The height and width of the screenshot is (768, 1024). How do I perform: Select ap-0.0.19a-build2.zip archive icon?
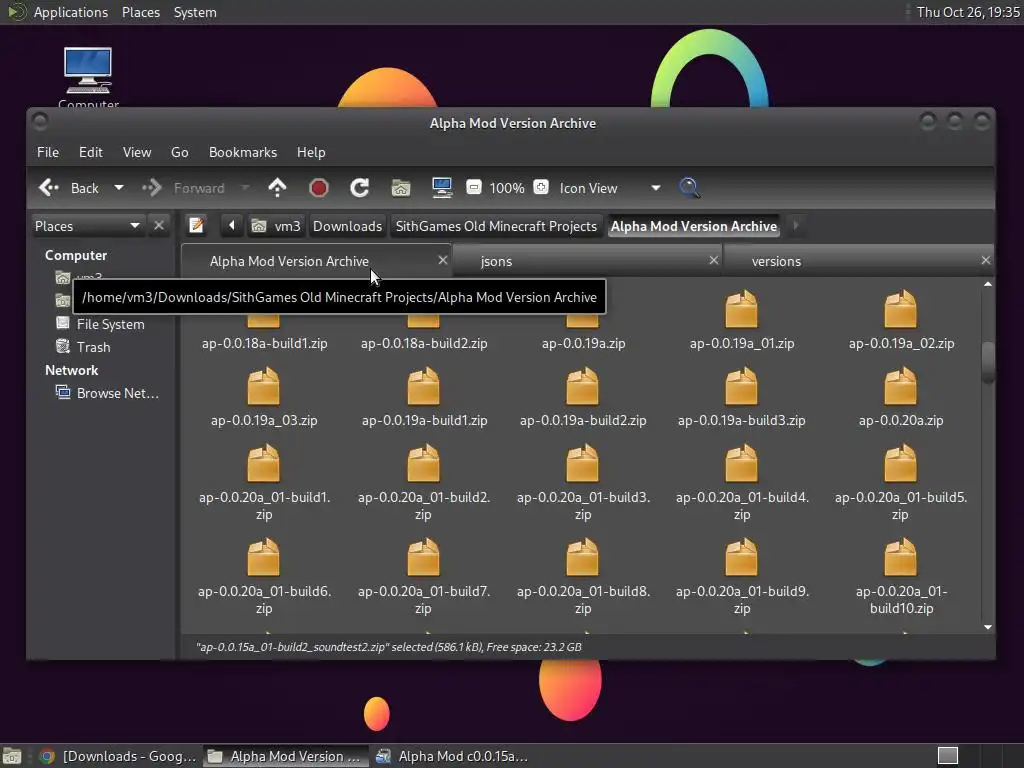tap(582, 386)
